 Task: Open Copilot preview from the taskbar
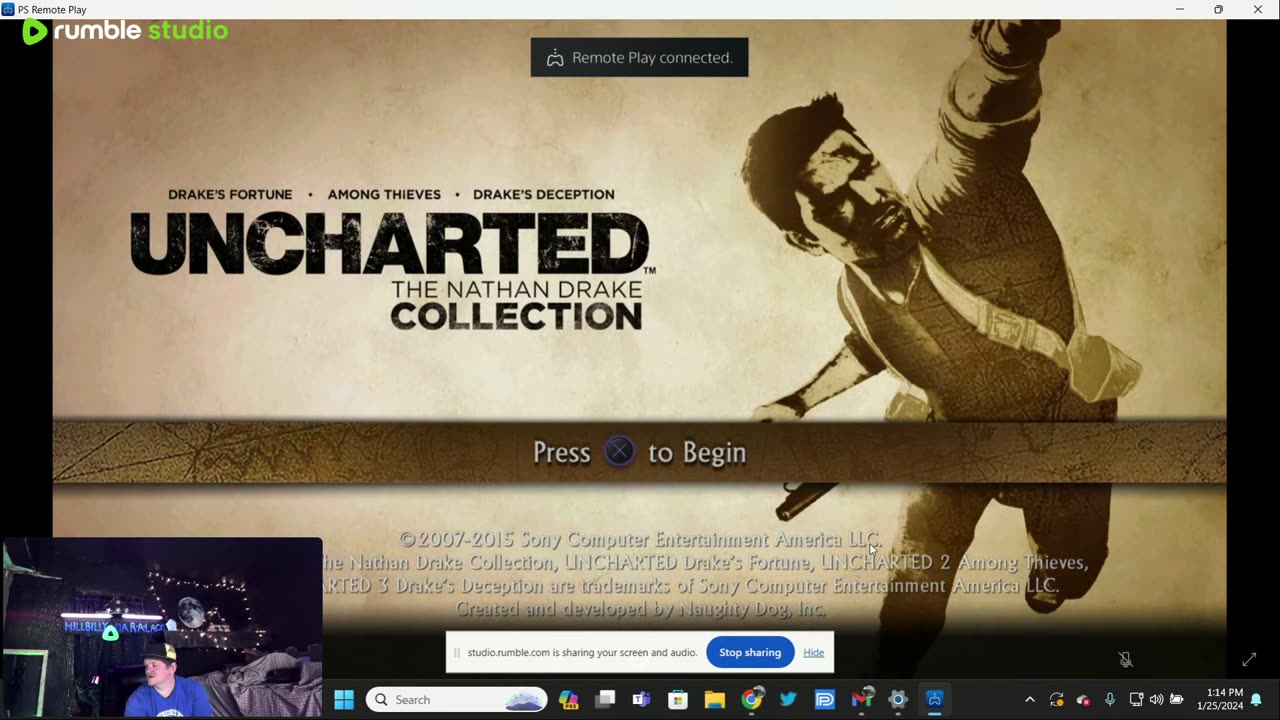click(x=569, y=700)
